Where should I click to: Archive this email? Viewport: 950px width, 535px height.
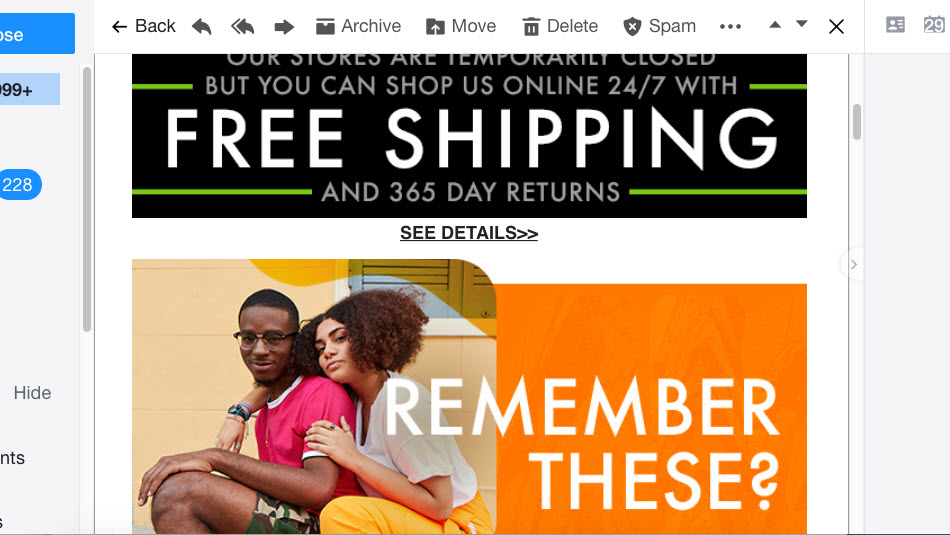point(358,26)
